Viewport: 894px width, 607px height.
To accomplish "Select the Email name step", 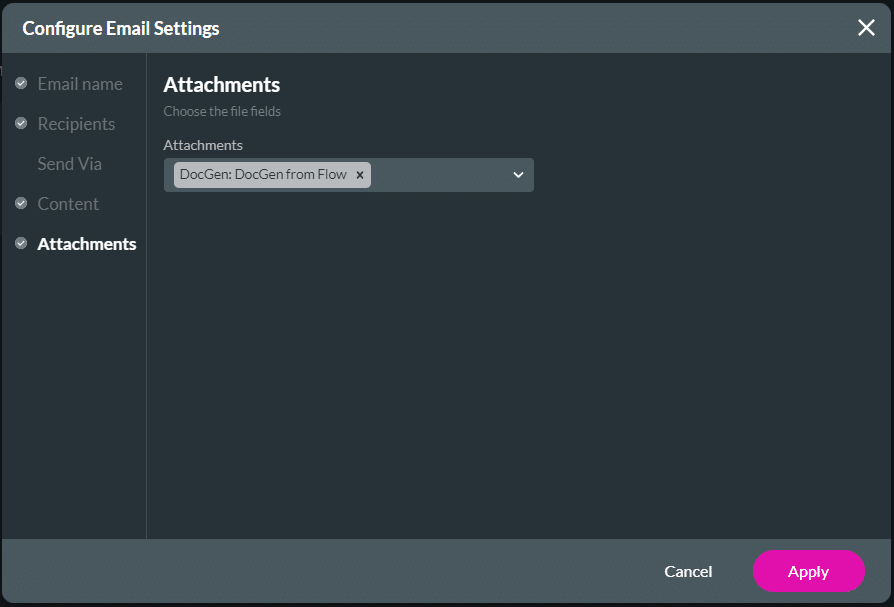I will [x=80, y=83].
